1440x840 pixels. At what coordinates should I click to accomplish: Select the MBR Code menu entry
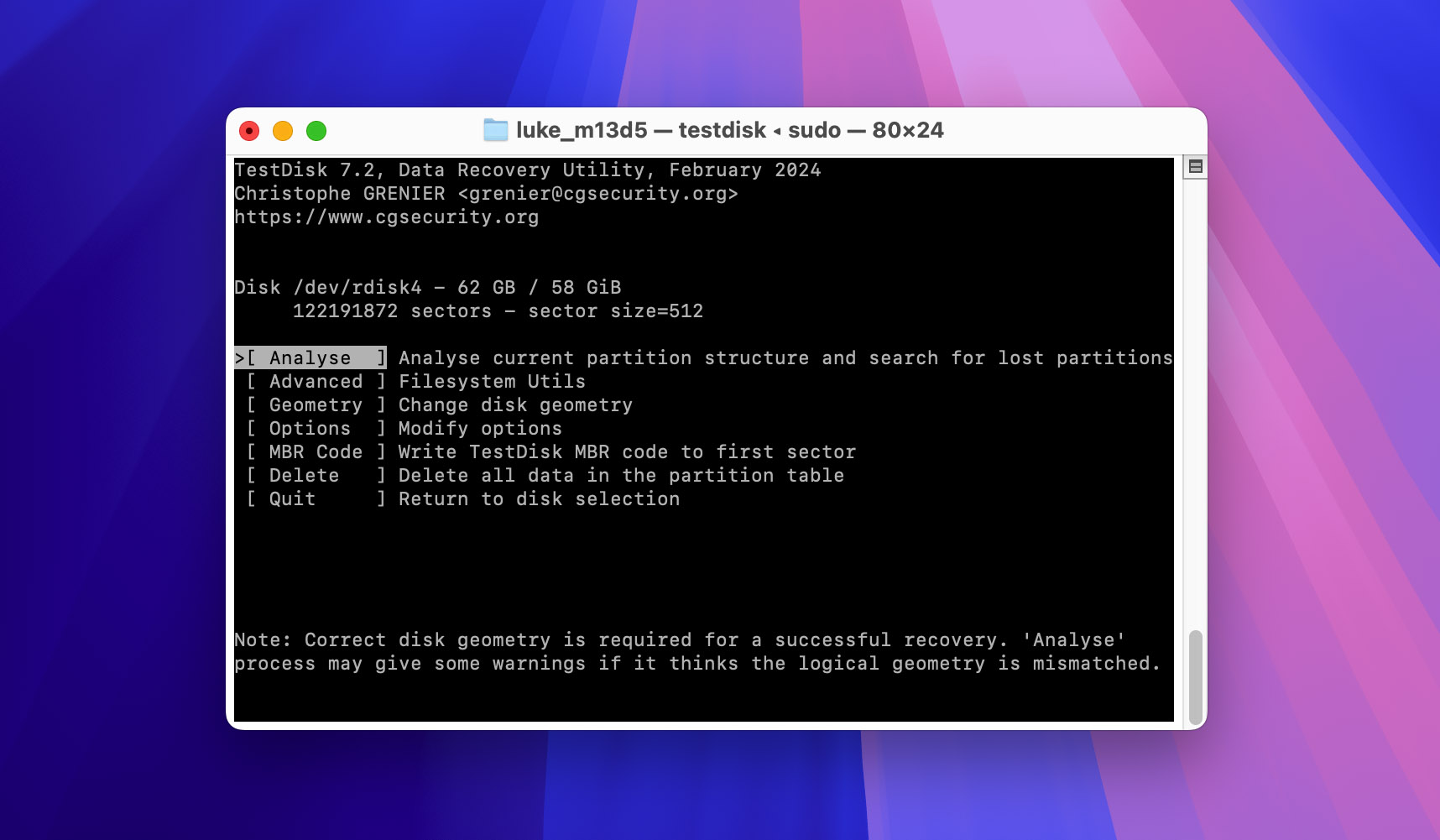point(316,451)
